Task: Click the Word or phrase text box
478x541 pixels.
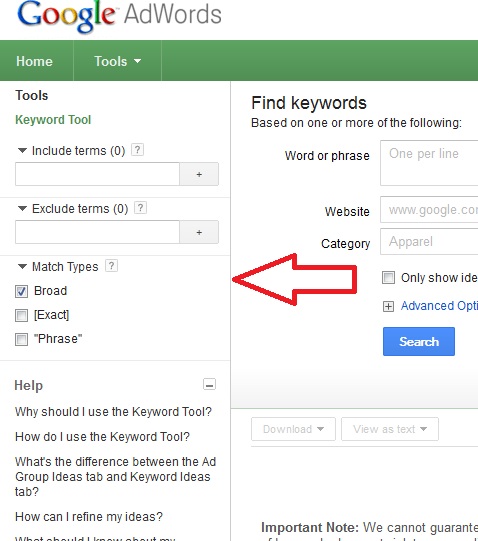Action: (x=429, y=163)
